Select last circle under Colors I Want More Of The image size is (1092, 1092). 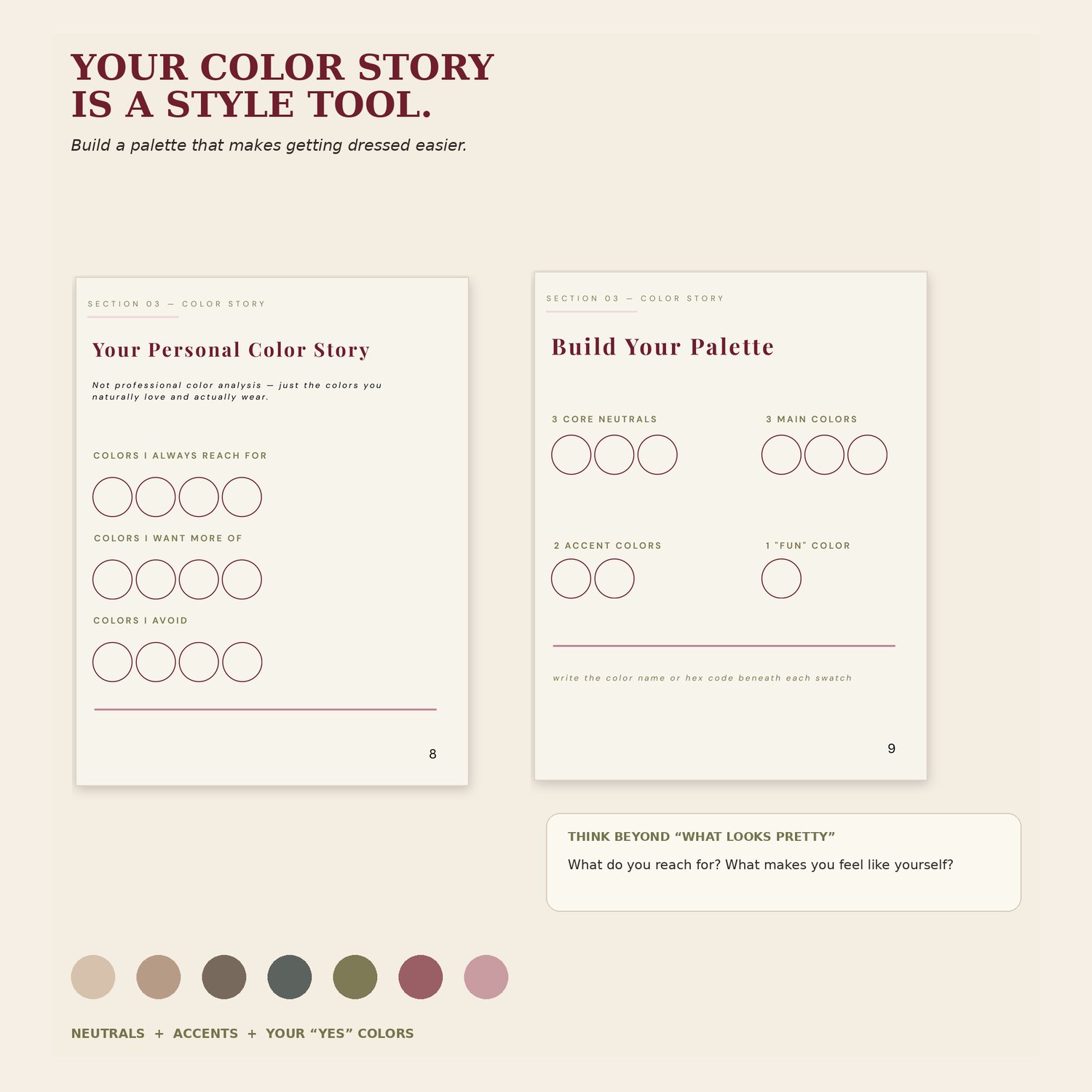[242, 579]
